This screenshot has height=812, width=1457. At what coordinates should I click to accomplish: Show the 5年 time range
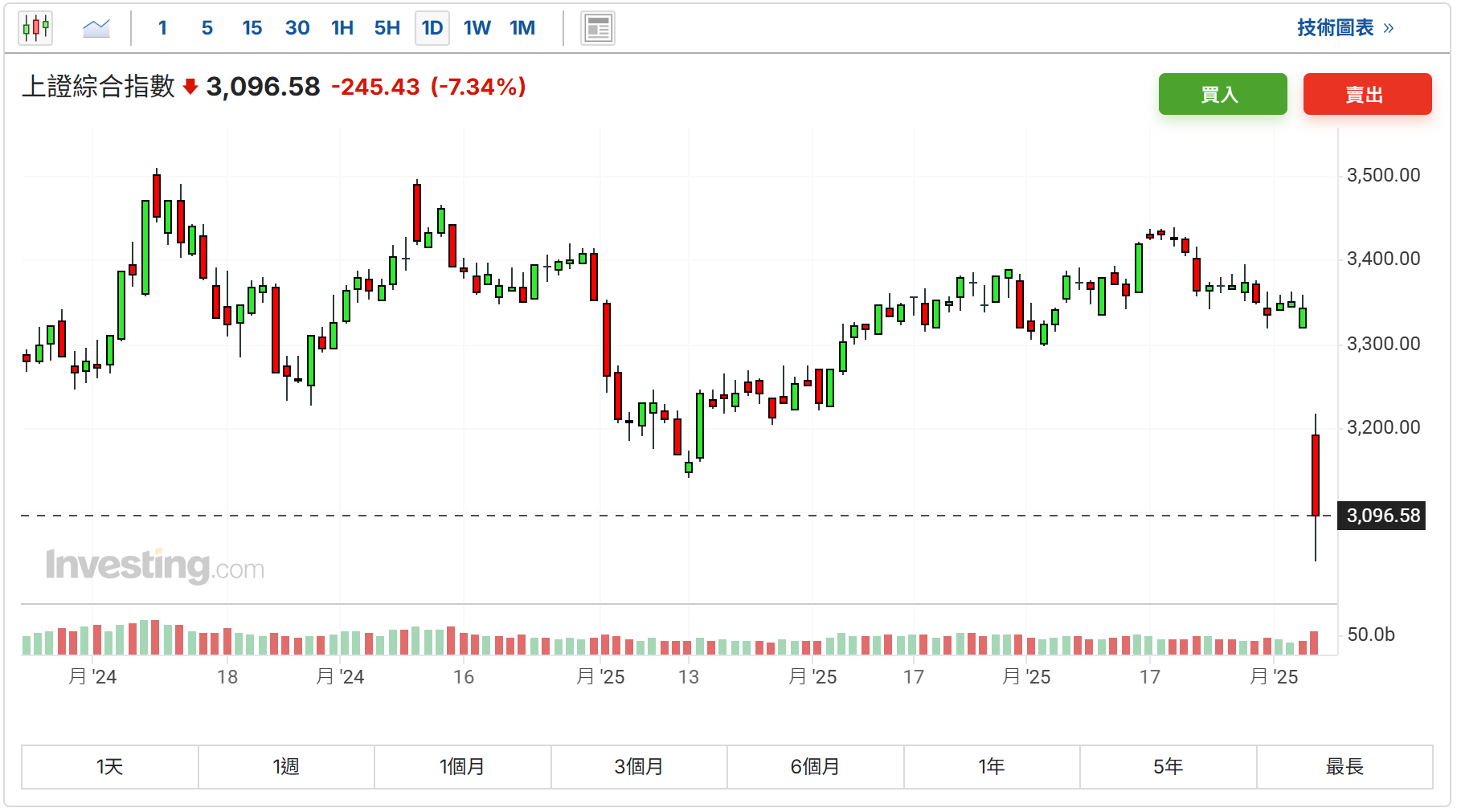point(1168,767)
